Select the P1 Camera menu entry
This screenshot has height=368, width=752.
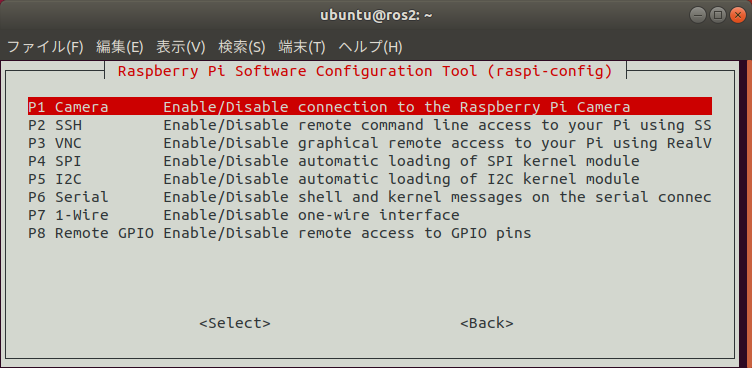tap(370, 107)
